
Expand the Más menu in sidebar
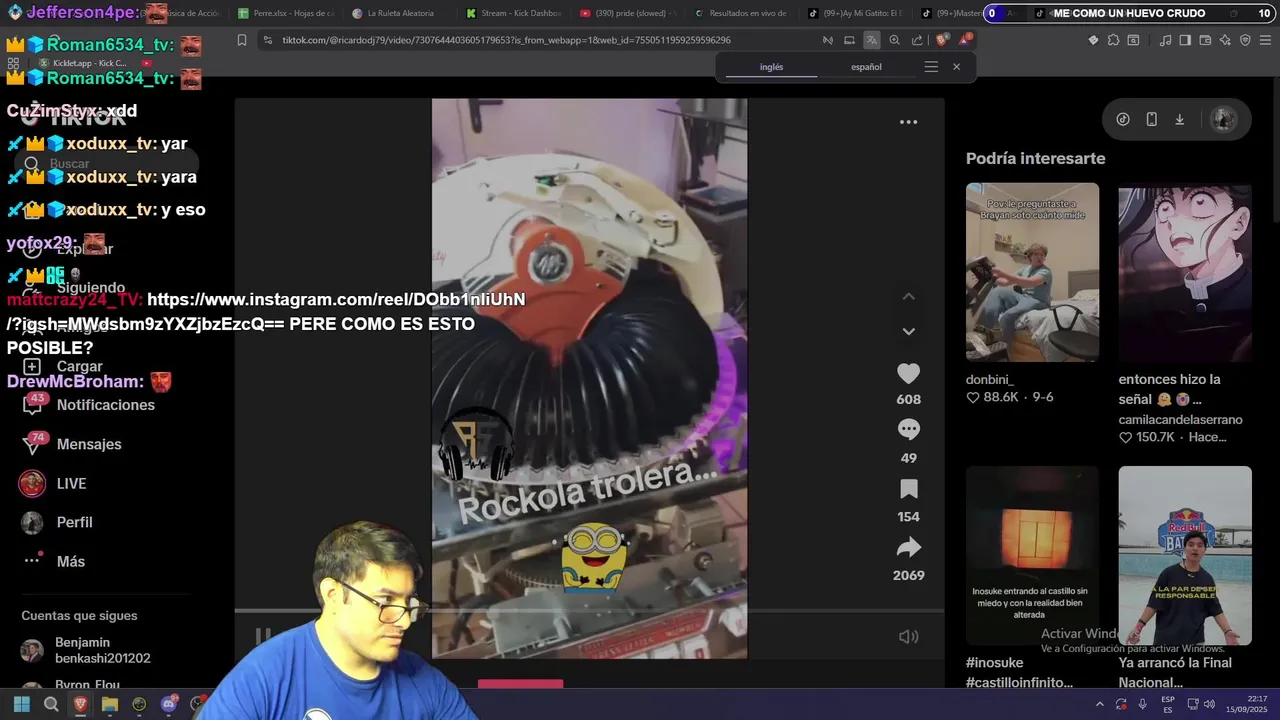pyautogui.click(x=54, y=561)
